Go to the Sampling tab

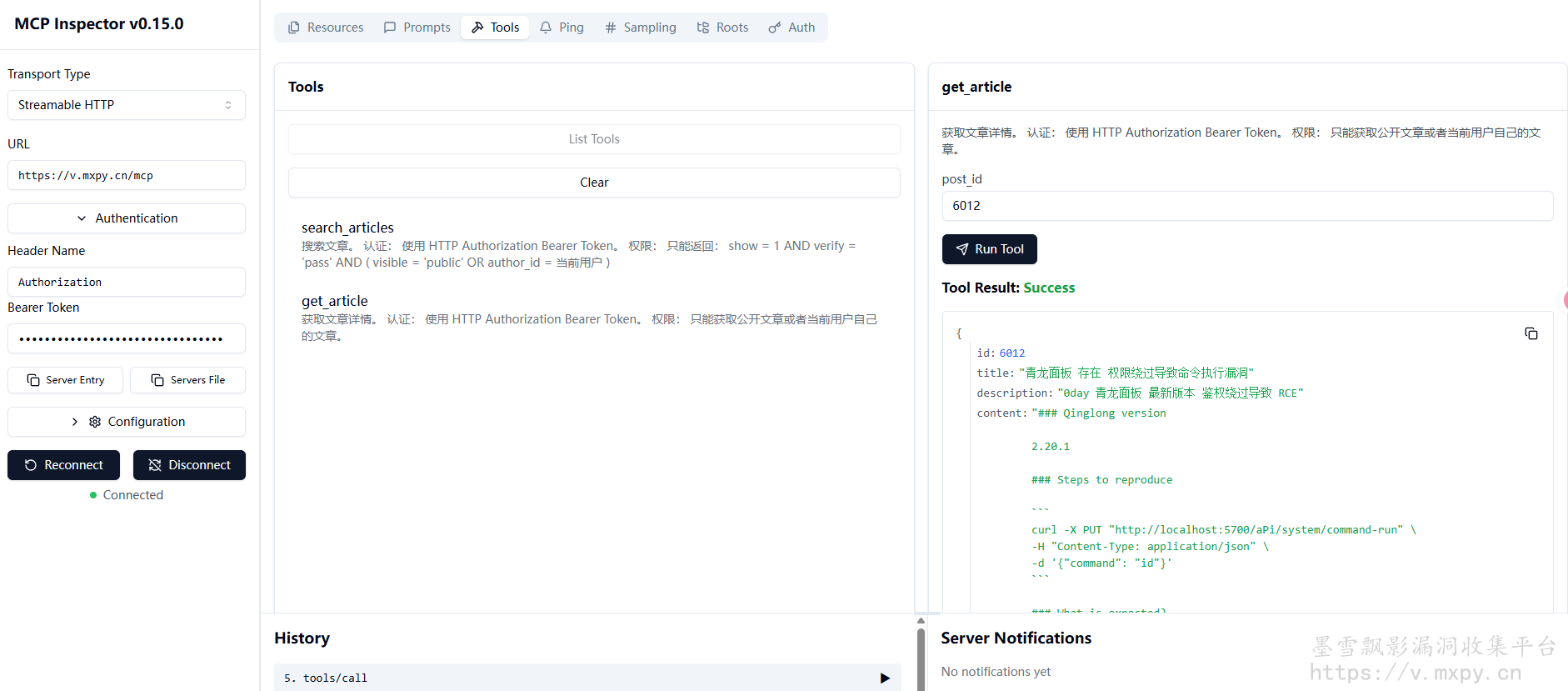[x=640, y=28]
